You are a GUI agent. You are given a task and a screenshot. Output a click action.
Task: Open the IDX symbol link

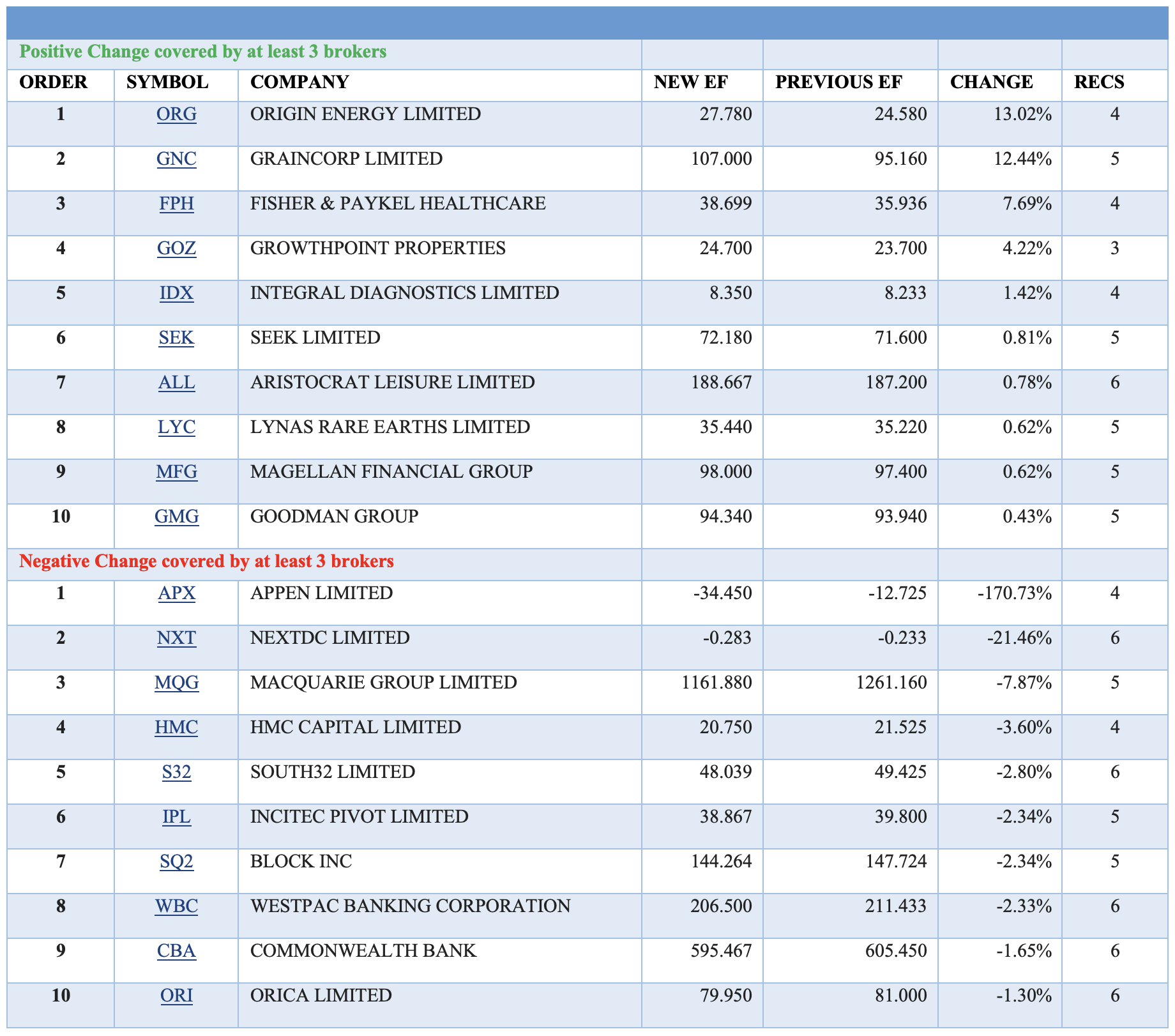tap(176, 293)
